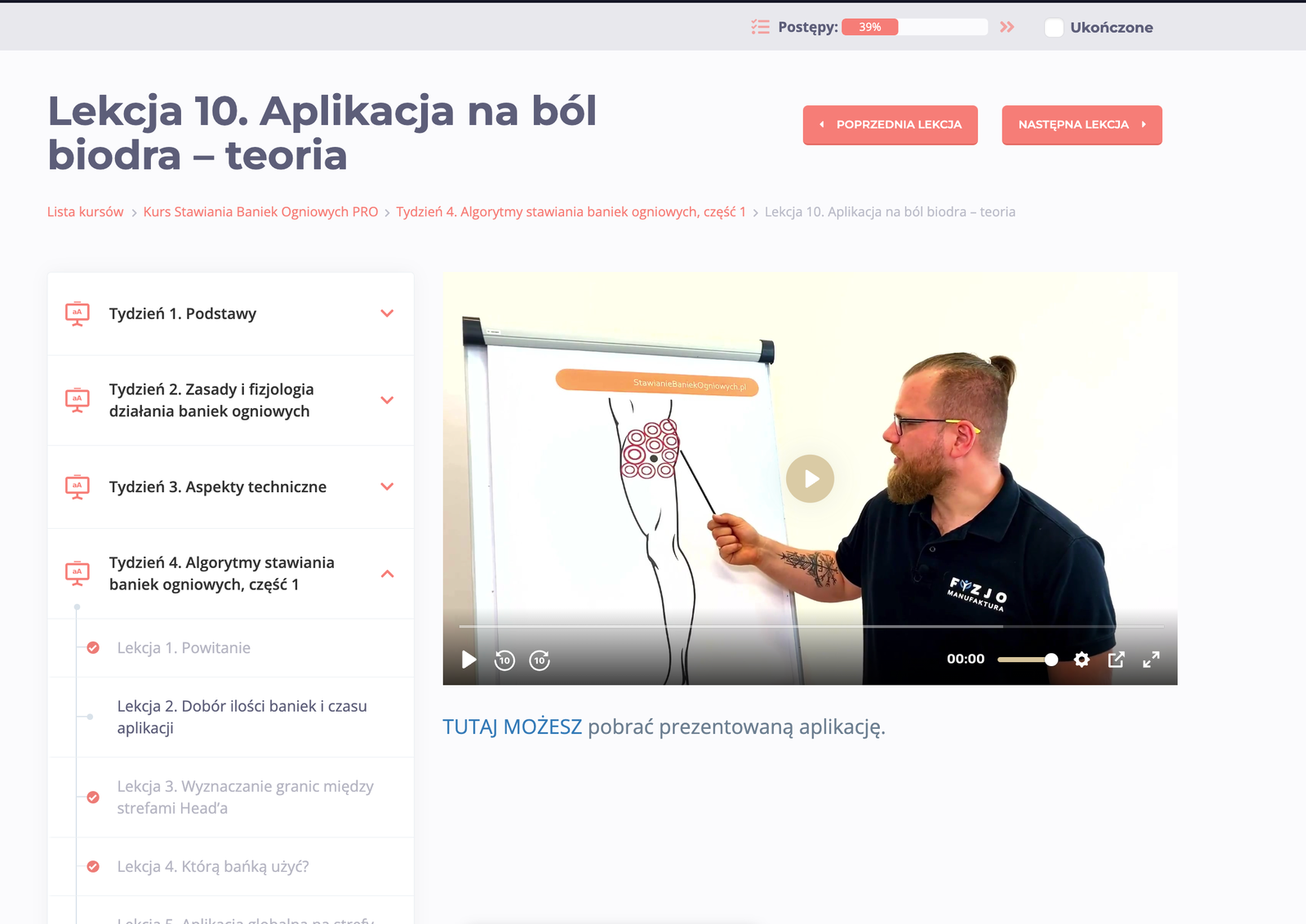Open Lekcja 4. Którą bańką użyć?

[213, 867]
